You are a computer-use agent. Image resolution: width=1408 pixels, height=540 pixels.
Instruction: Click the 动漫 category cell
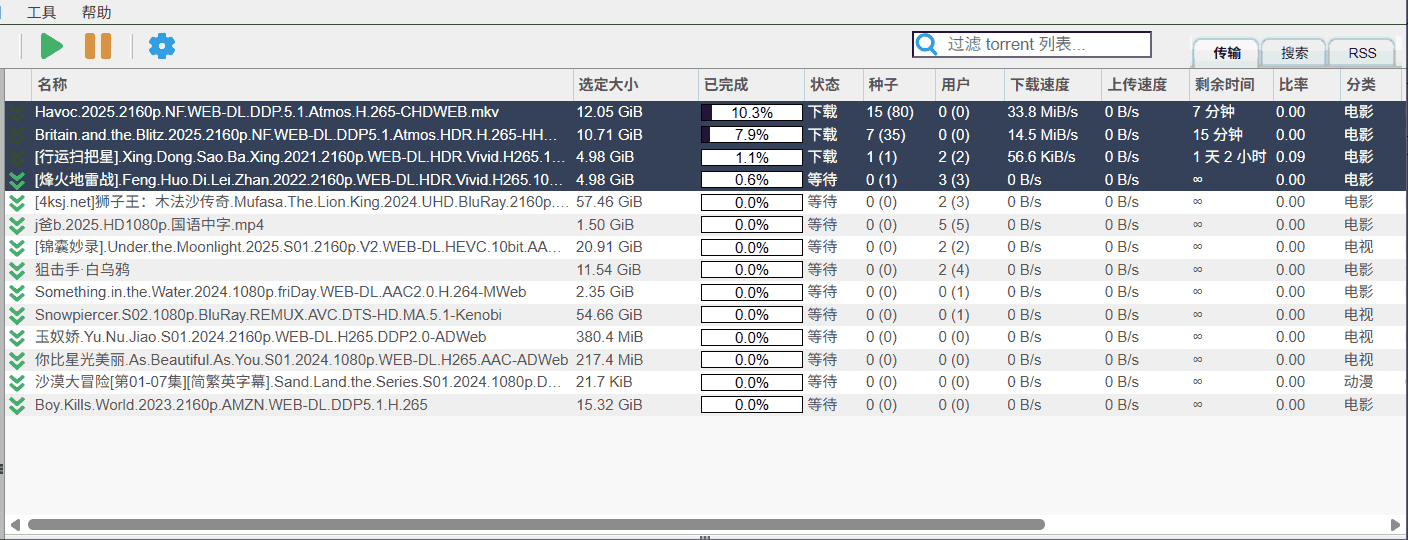click(1359, 382)
